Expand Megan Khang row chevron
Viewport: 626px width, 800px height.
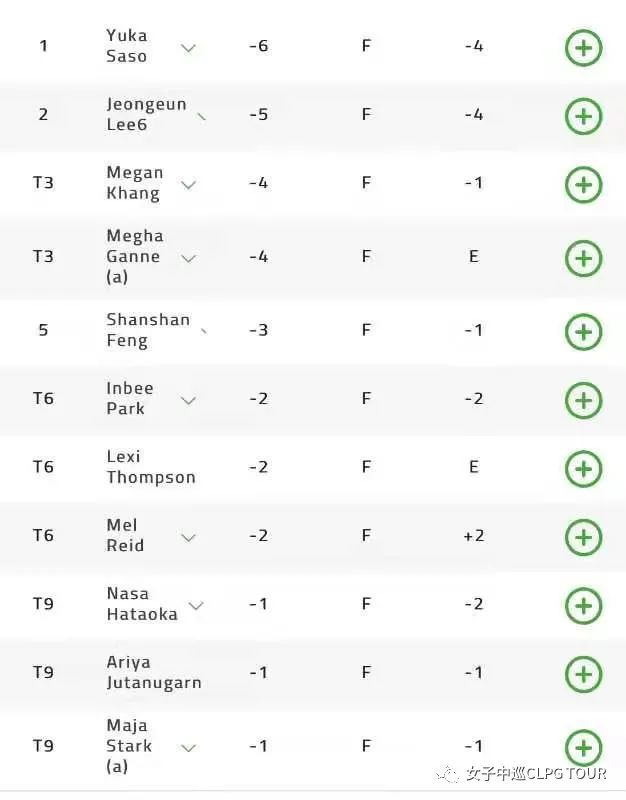188,185
